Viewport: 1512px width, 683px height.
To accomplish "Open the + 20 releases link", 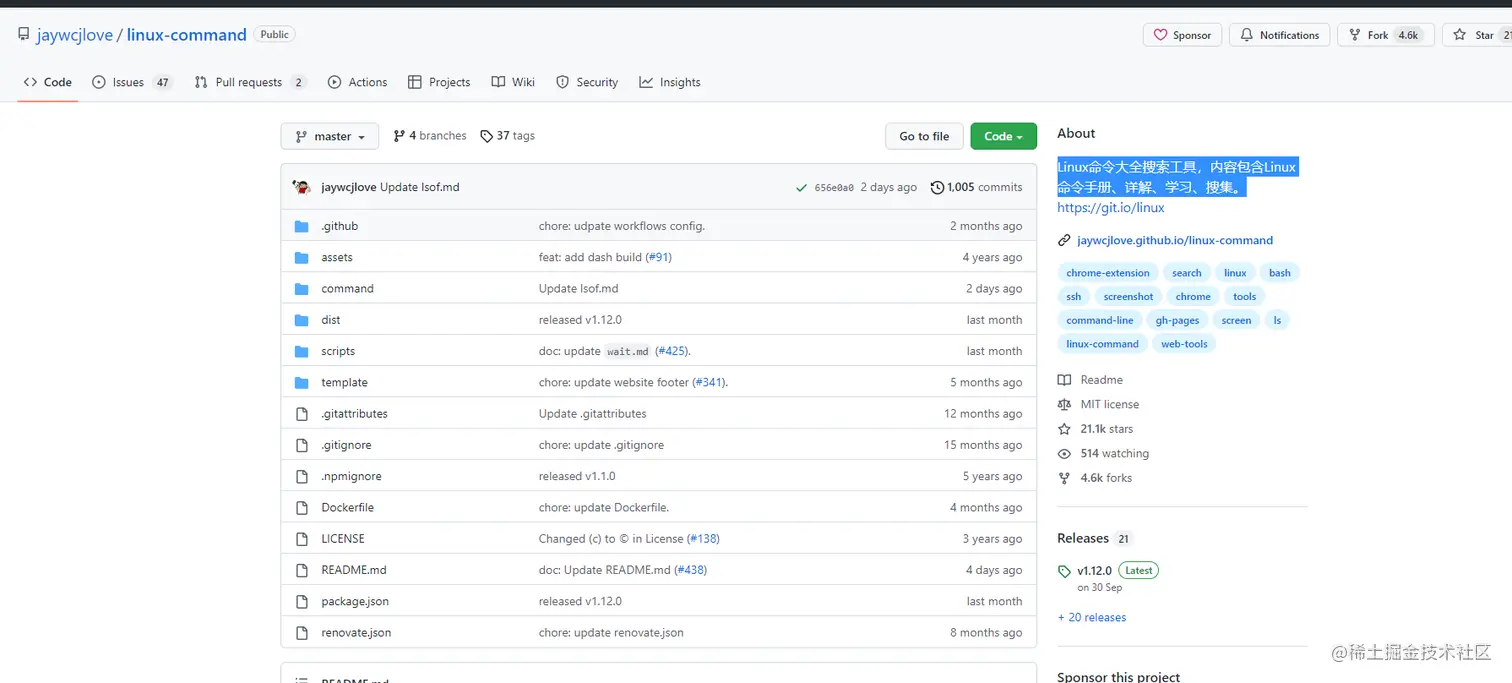I will click(1092, 617).
